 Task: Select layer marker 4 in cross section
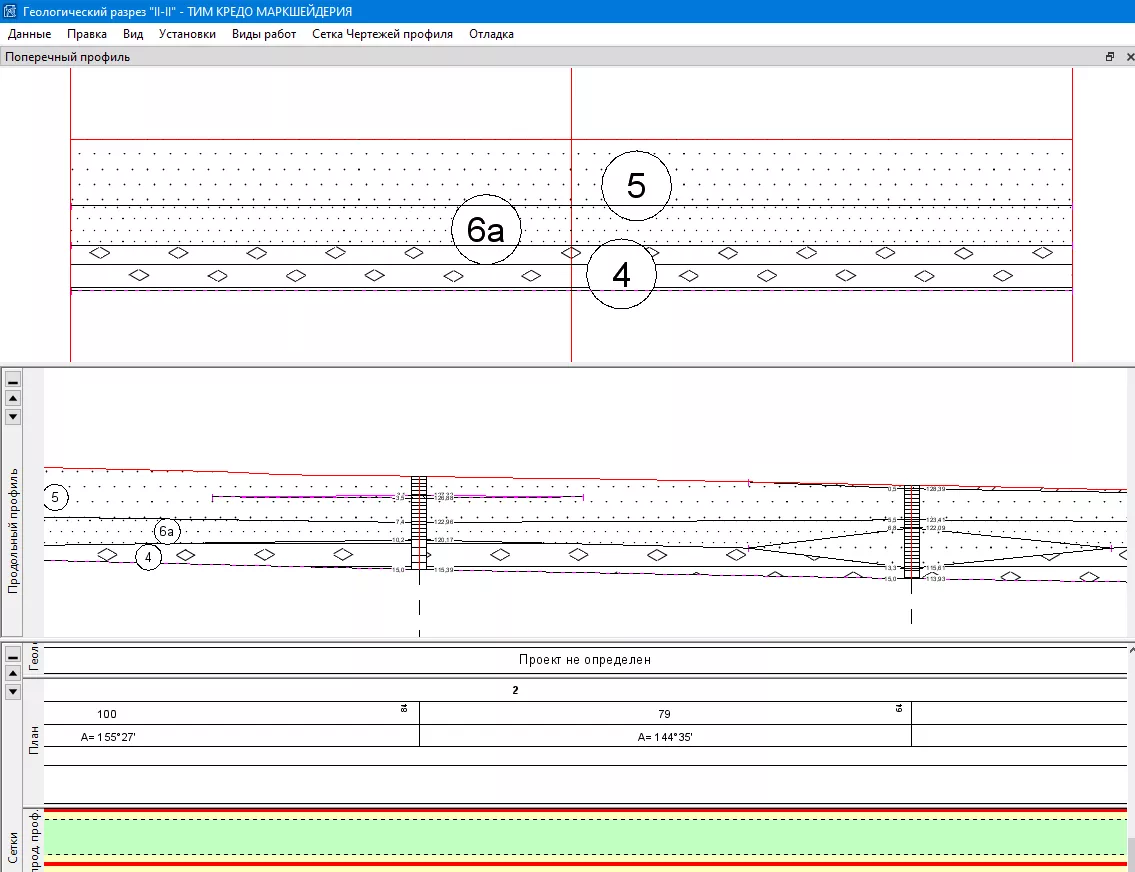point(621,275)
